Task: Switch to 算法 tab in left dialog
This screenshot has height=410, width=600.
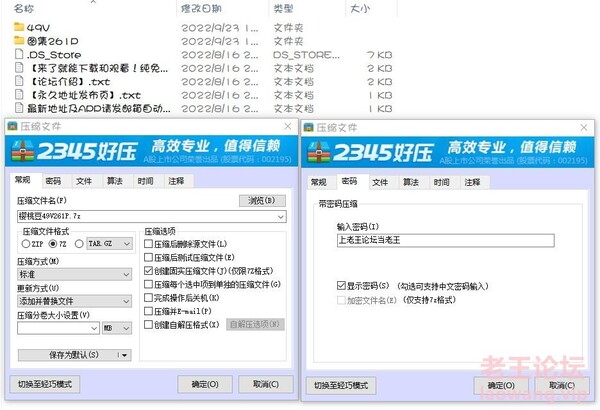Action: pyautogui.click(x=114, y=181)
